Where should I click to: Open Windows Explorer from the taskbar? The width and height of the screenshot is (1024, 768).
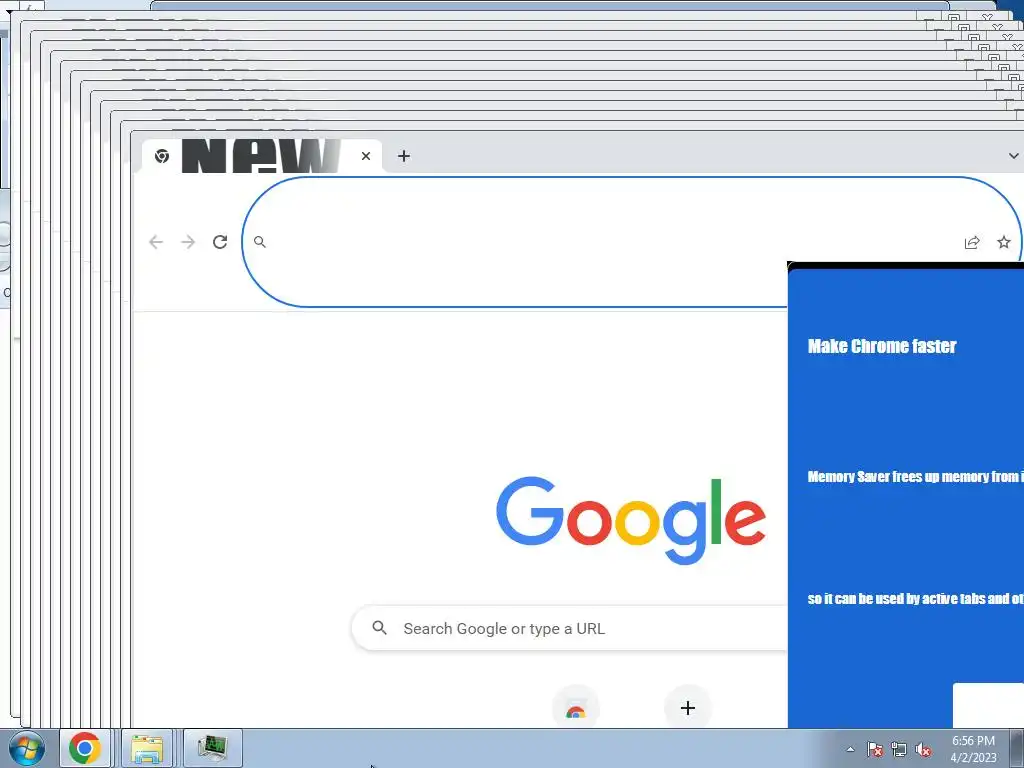[147, 748]
